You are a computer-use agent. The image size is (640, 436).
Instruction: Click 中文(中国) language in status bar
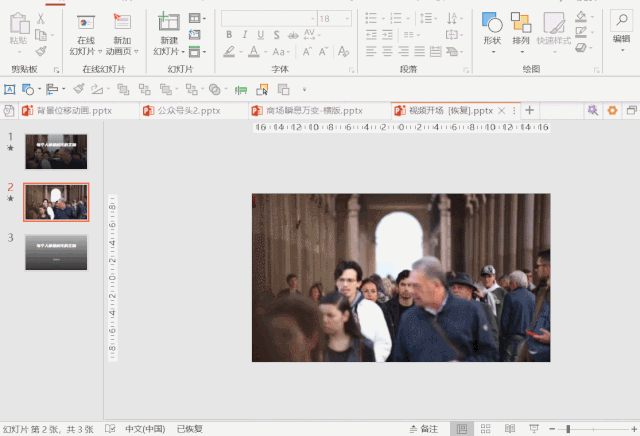145,429
